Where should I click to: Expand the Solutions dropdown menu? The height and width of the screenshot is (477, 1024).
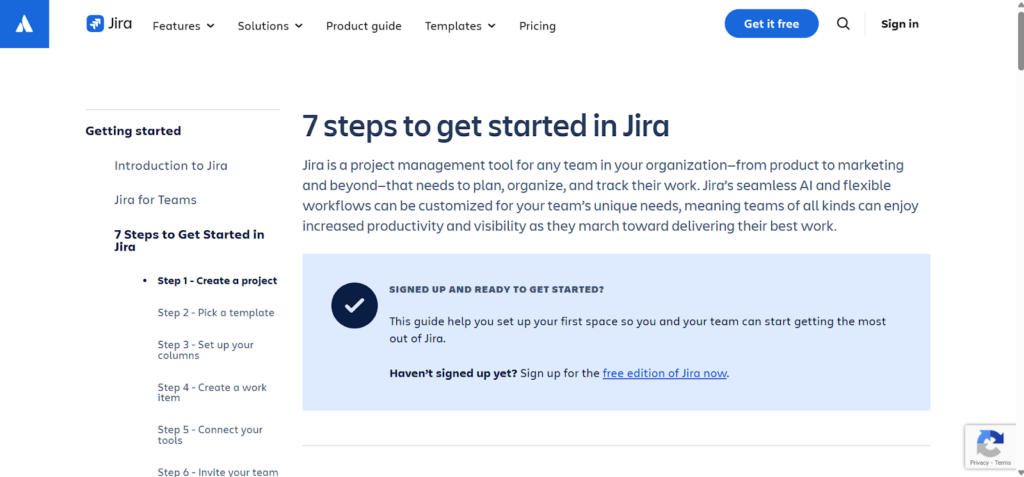[x=270, y=26]
